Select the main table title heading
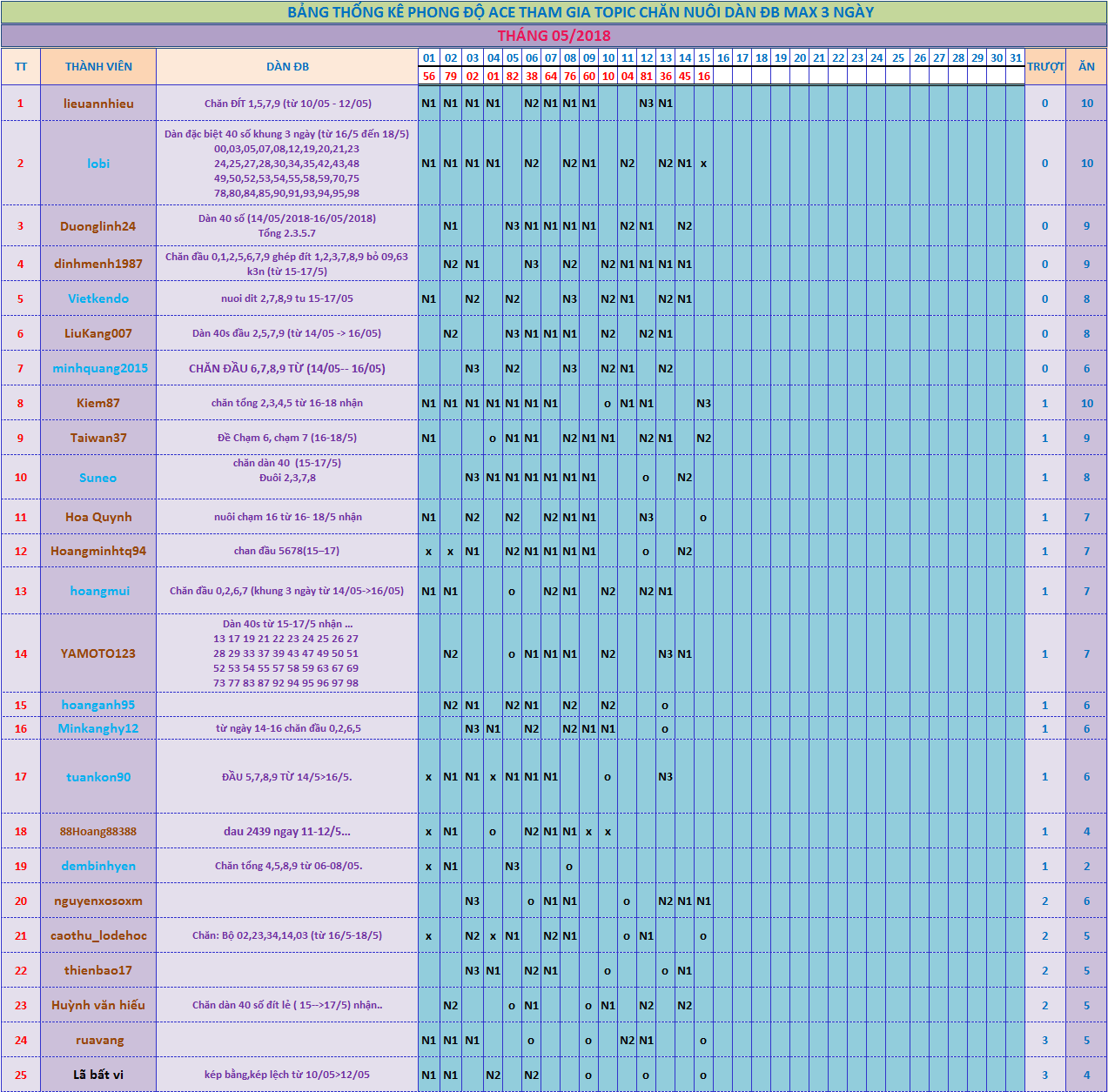Image resolution: width=1108 pixels, height=1092 pixels. tap(580, 12)
